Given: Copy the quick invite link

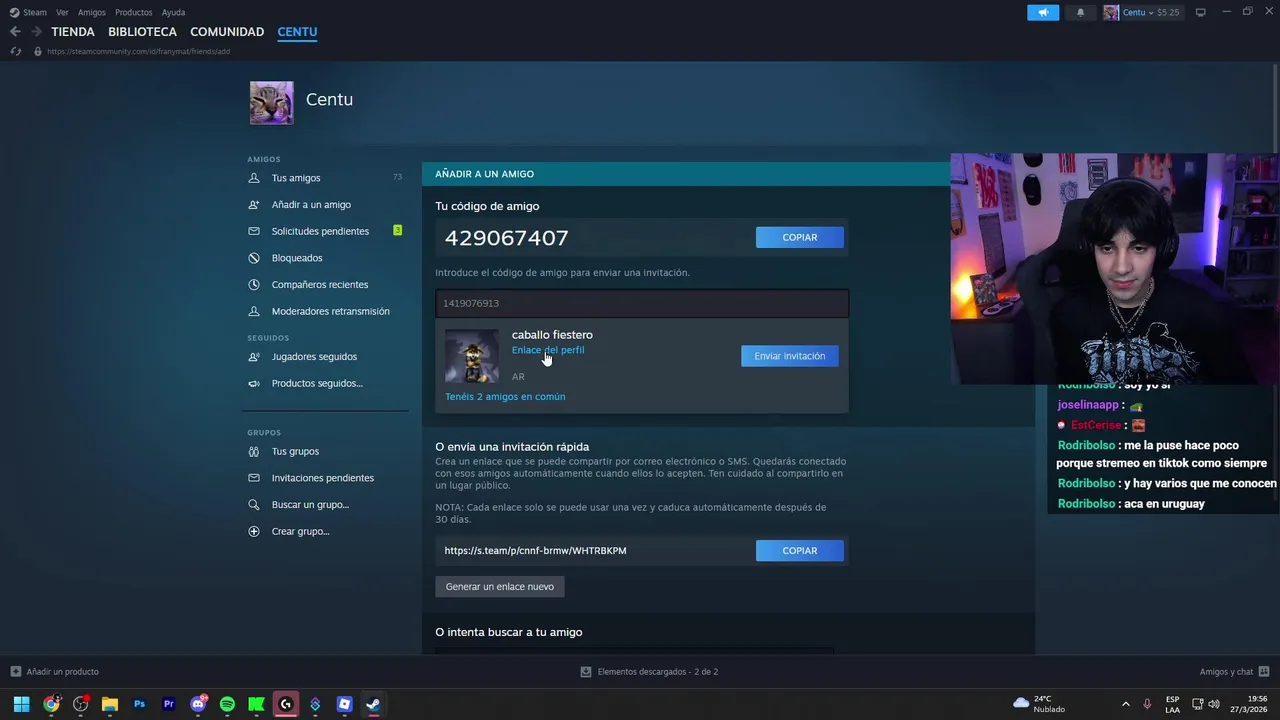Looking at the screenshot, I should [x=800, y=550].
